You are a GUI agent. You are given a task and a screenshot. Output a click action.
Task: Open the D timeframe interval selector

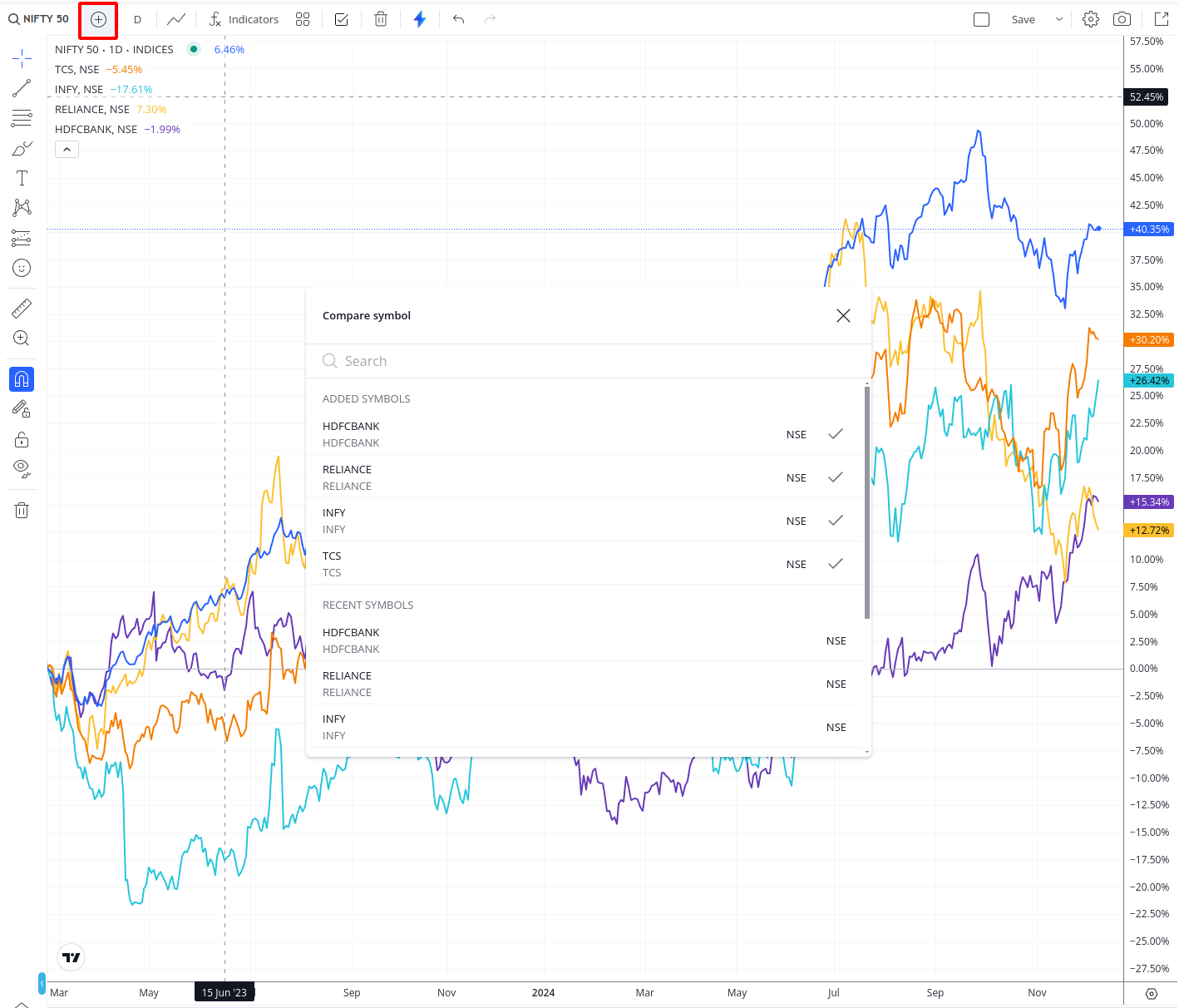pos(137,19)
